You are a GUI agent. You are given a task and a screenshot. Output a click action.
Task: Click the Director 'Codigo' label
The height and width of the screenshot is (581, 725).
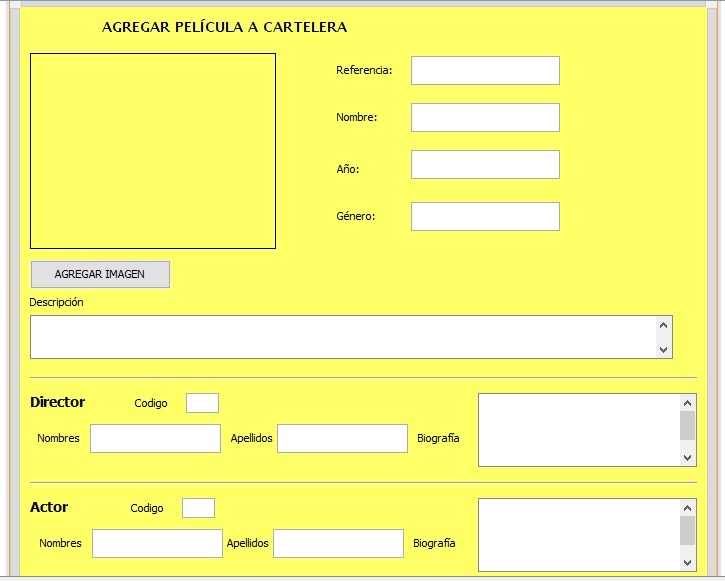coord(151,404)
